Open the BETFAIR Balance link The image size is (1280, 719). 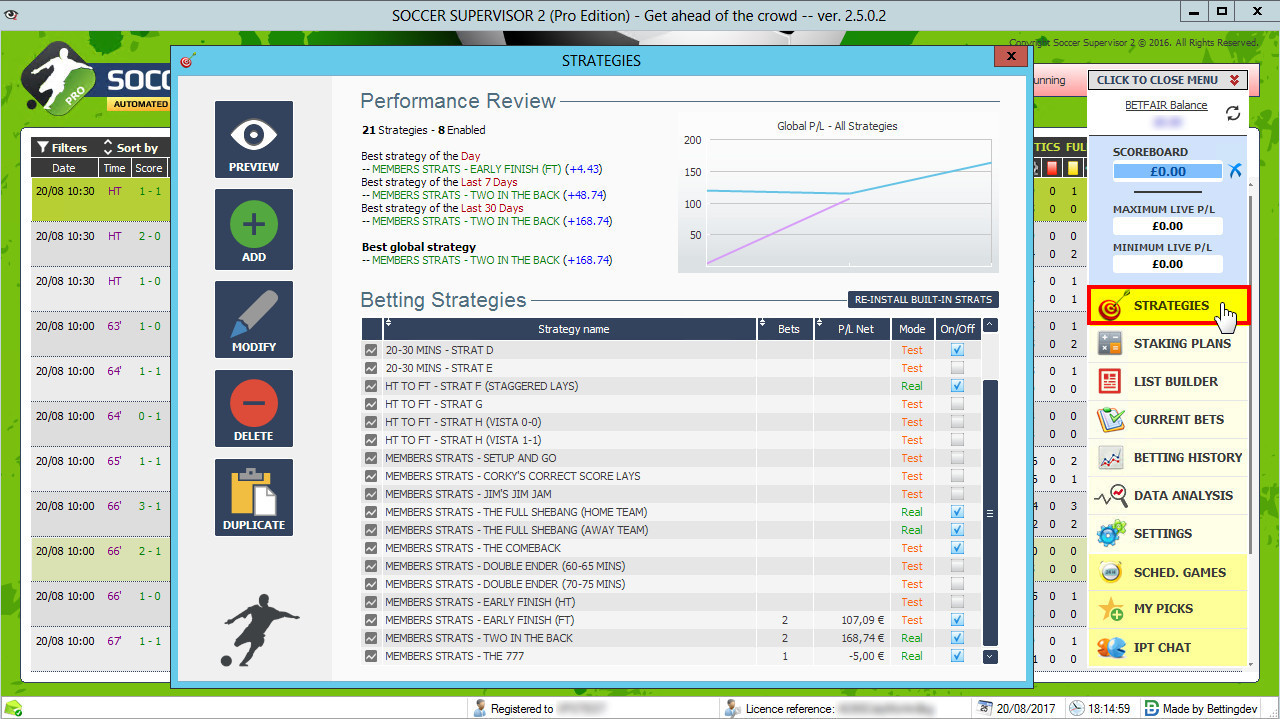(x=1166, y=105)
